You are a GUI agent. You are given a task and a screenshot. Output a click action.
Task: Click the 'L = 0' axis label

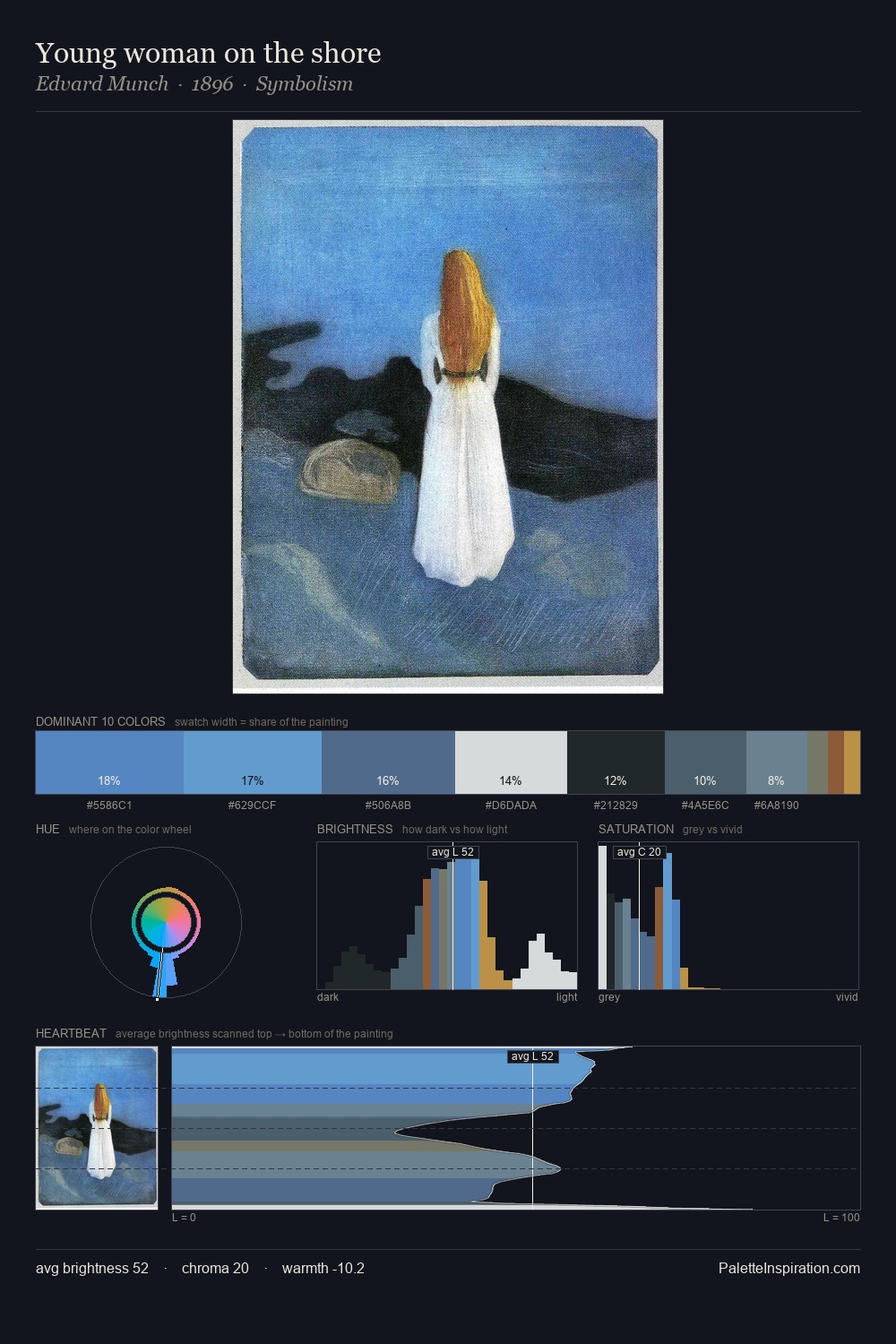click(x=184, y=1218)
